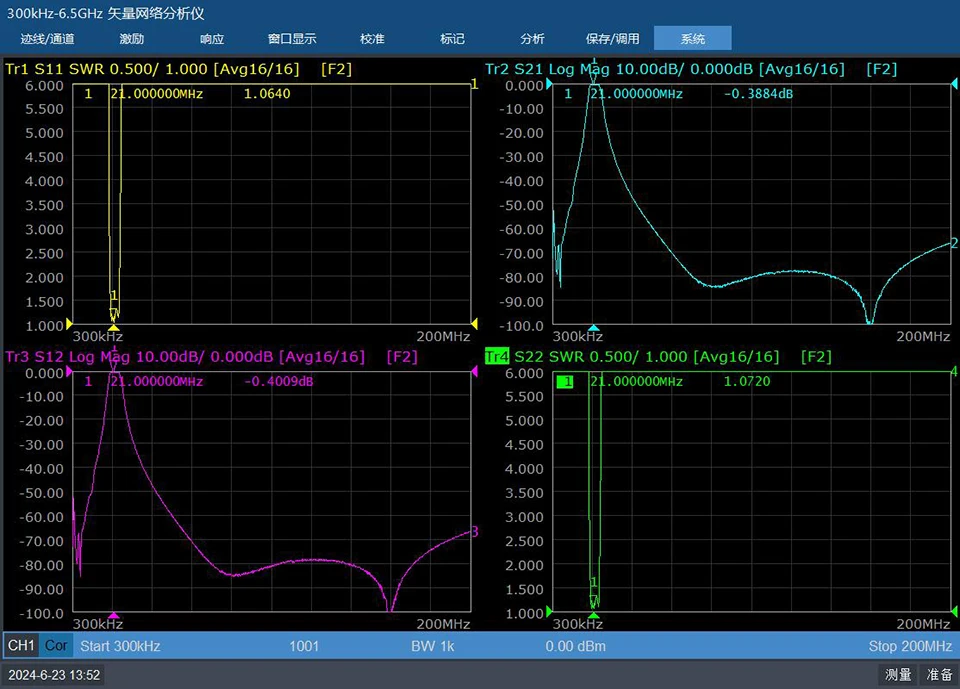Click the Tr4 [F2] calibration indicator
Image resolution: width=960 pixels, height=689 pixels.
click(x=816, y=356)
